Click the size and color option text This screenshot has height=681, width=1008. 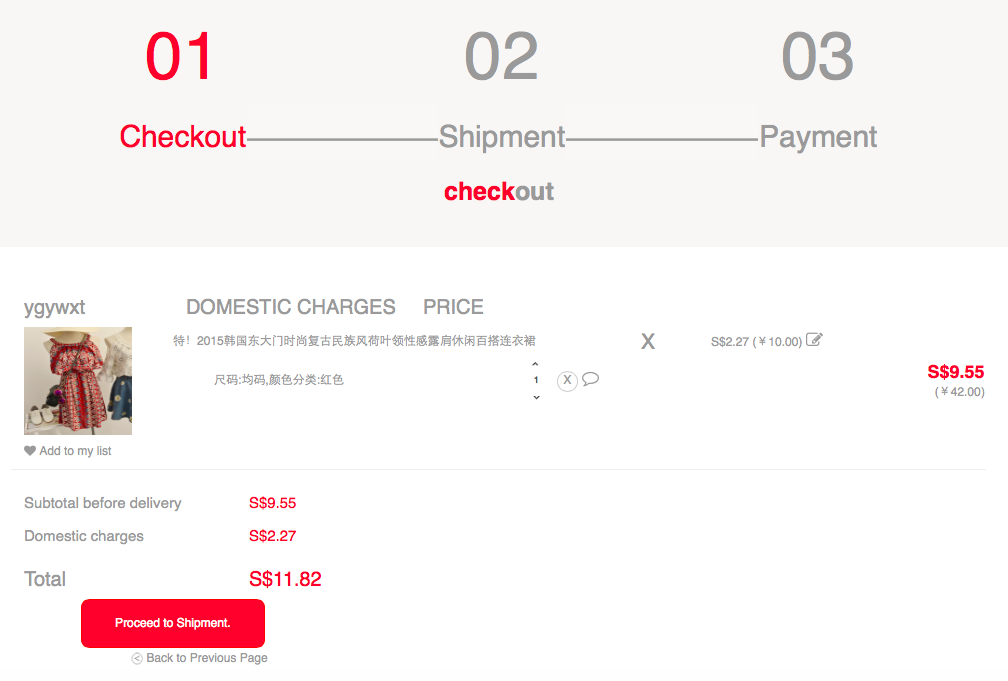(x=279, y=380)
